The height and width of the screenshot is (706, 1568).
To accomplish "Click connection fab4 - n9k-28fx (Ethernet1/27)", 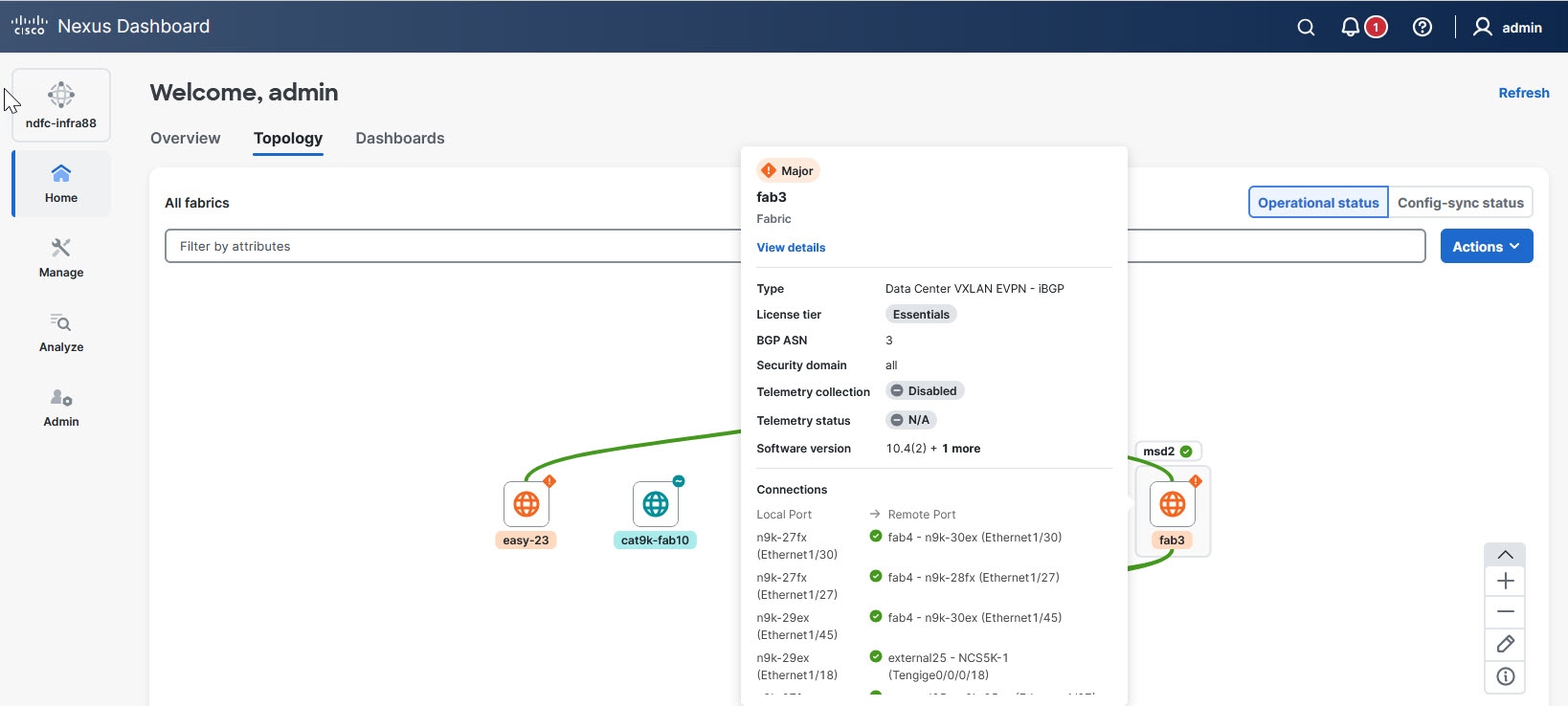I will pyautogui.click(x=974, y=578).
